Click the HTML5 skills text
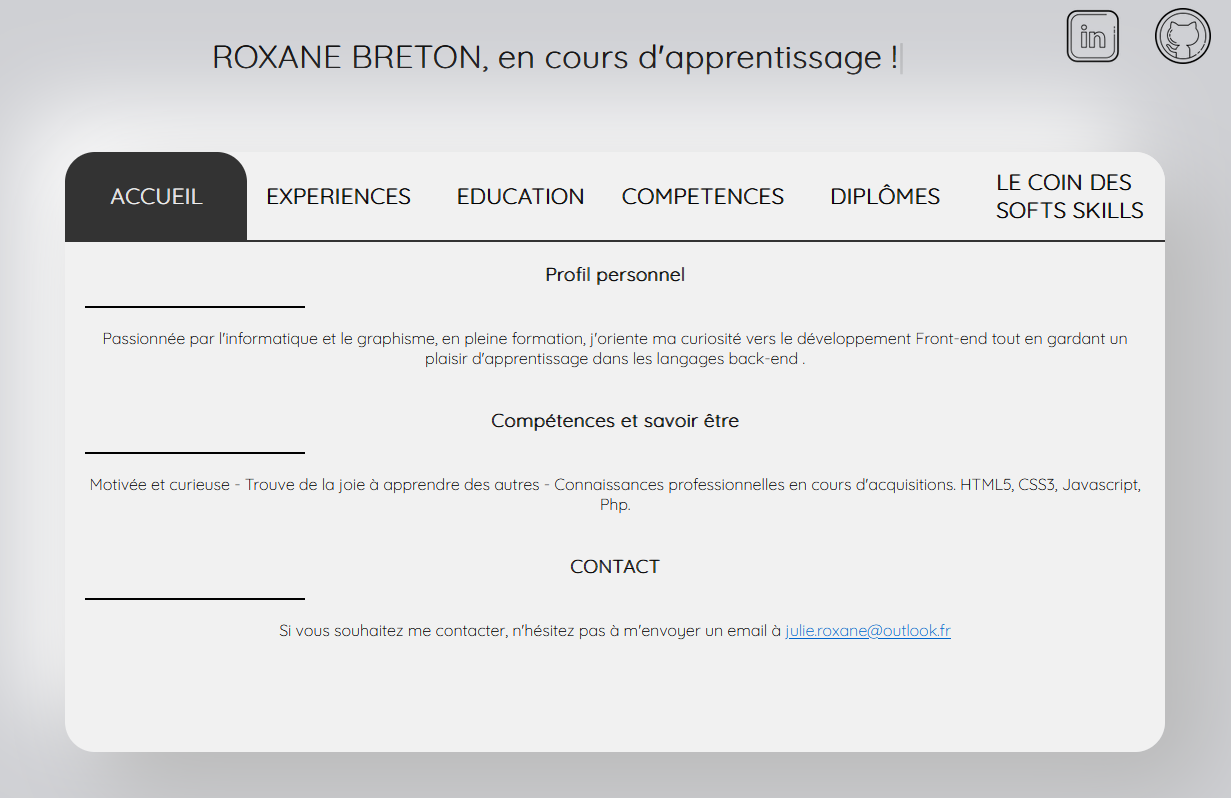This screenshot has height=798, width=1231. 985,484
